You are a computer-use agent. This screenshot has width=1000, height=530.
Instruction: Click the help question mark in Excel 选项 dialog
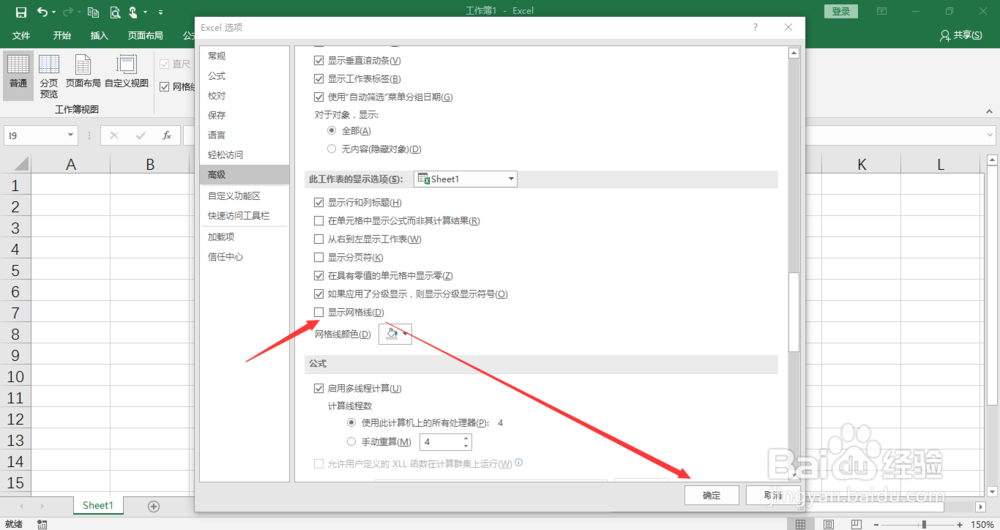(x=755, y=27)
